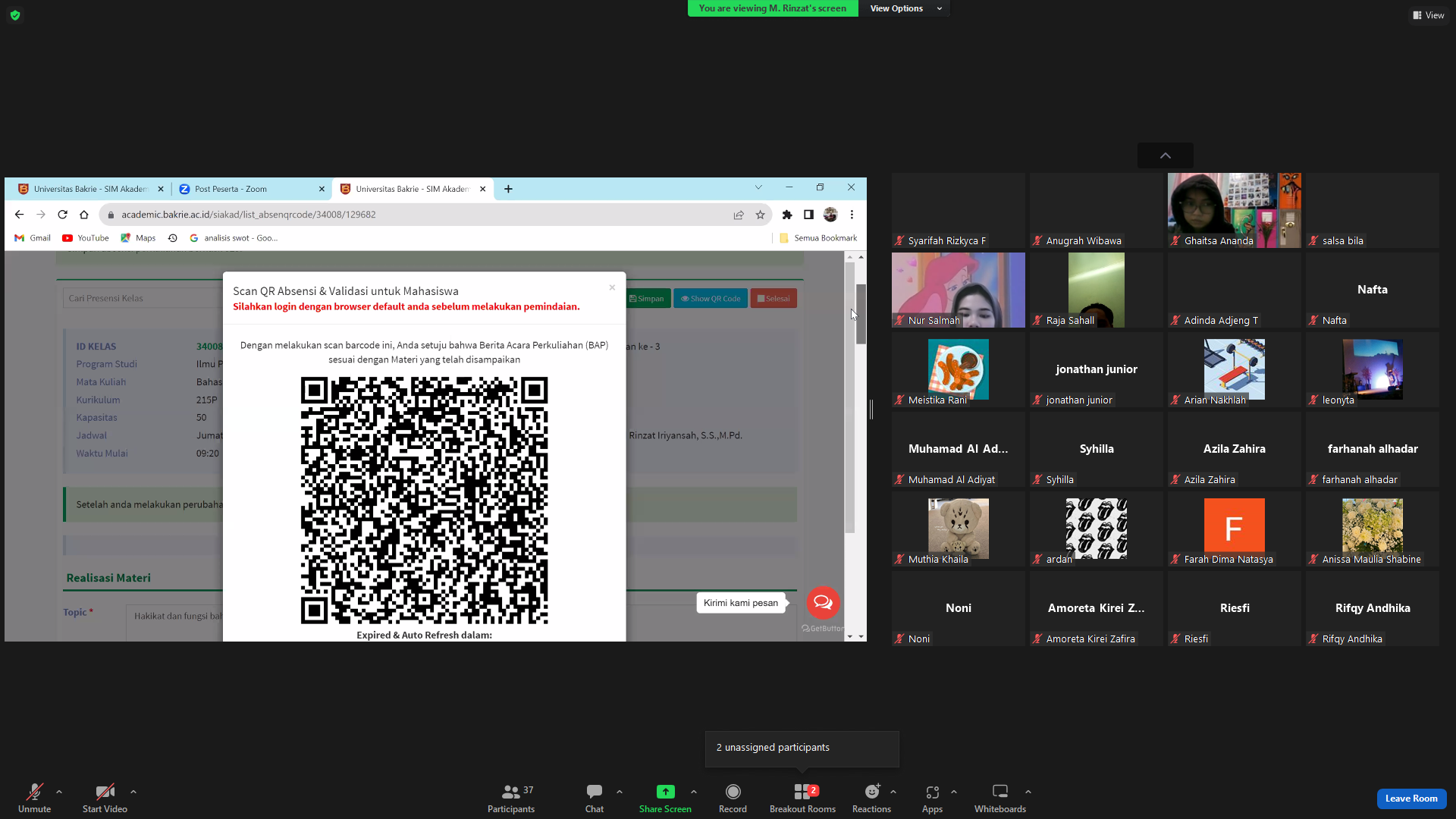Open Chrome three-dot menu
This screenshot has height=819, width=1456.
[852, 215]
